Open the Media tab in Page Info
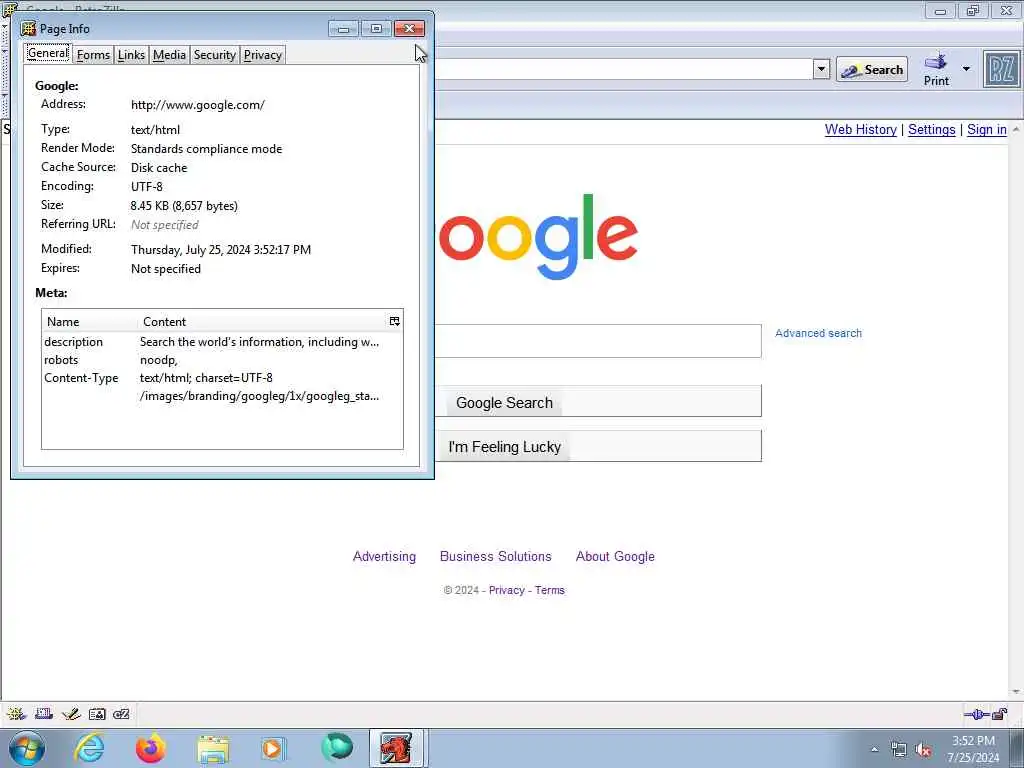1024x768 pixels. tap(169, 55)
